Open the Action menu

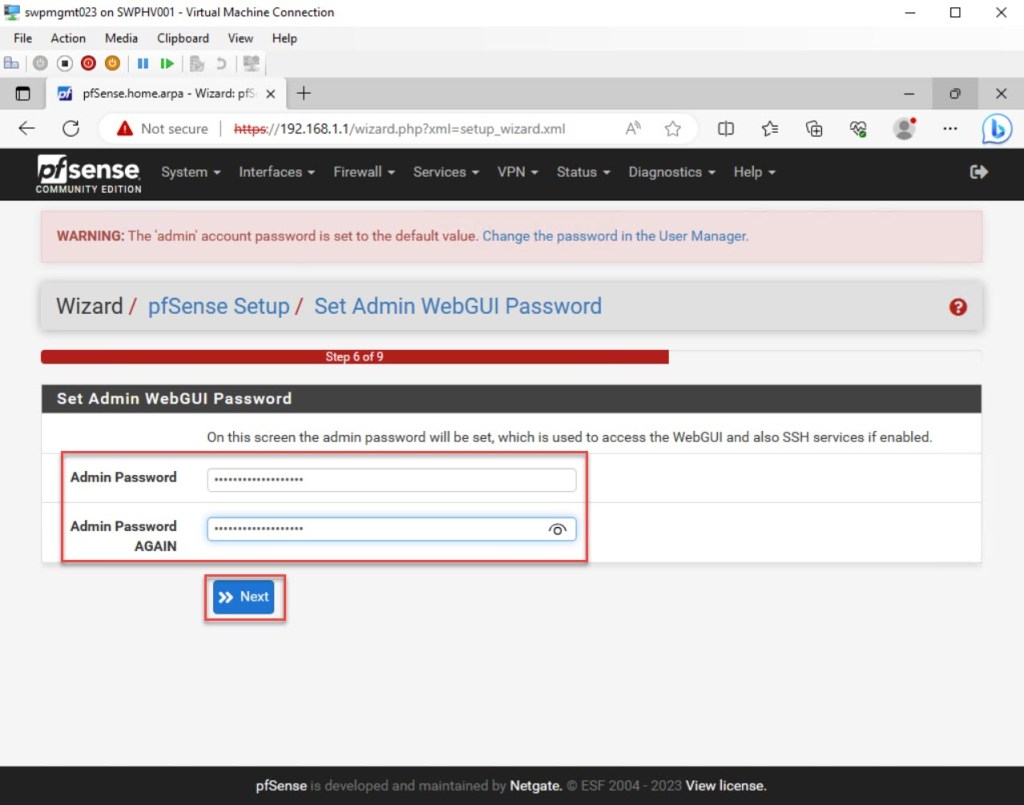pyautogui.click(x=68, y=38)
